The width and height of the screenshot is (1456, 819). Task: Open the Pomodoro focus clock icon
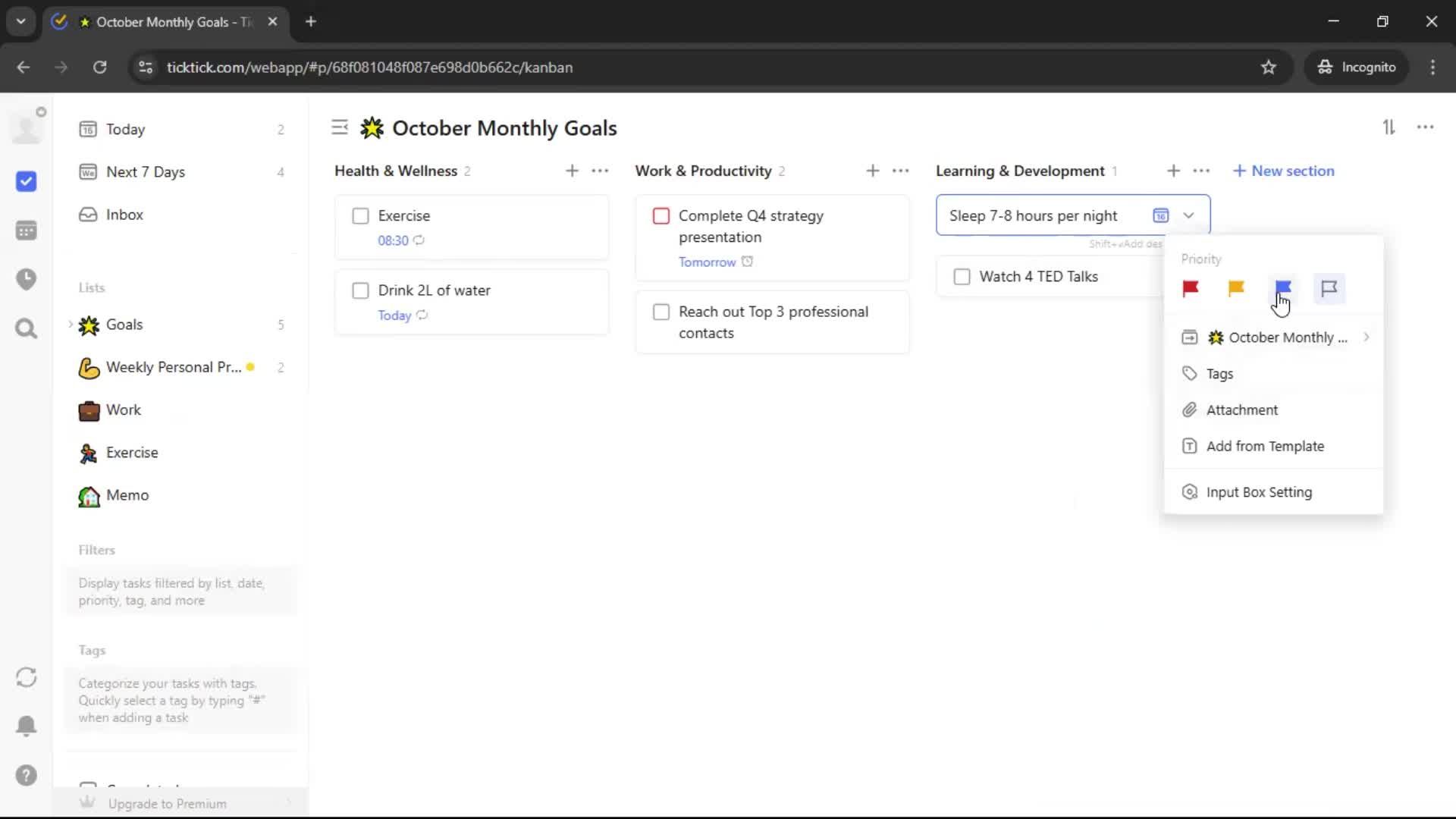pos(26,279)
